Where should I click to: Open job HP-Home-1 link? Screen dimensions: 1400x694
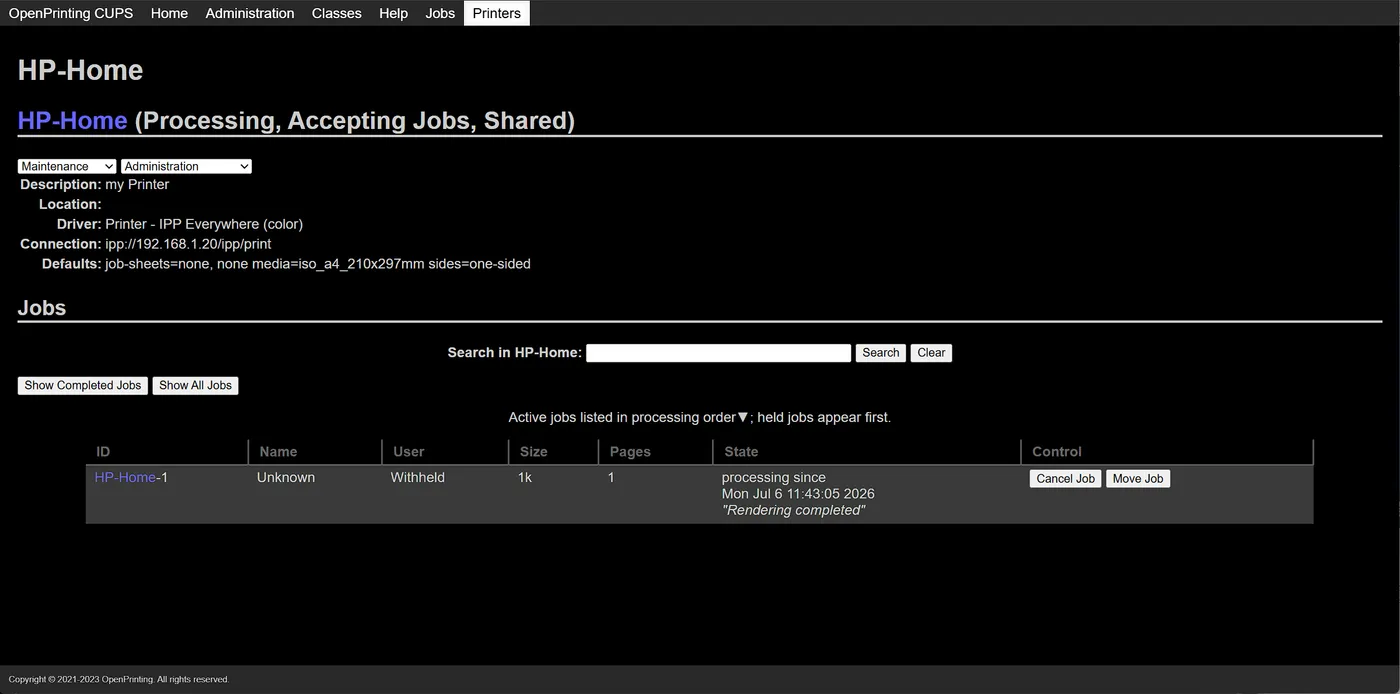125,477
